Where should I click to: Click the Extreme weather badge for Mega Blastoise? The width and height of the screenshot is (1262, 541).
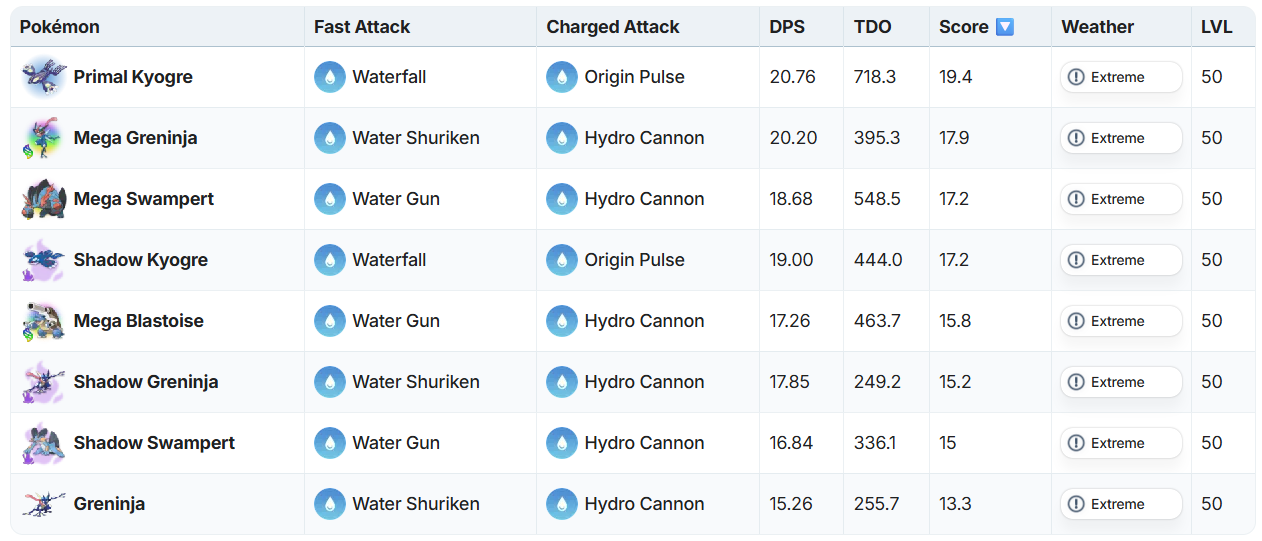[x=1121, y=321]
